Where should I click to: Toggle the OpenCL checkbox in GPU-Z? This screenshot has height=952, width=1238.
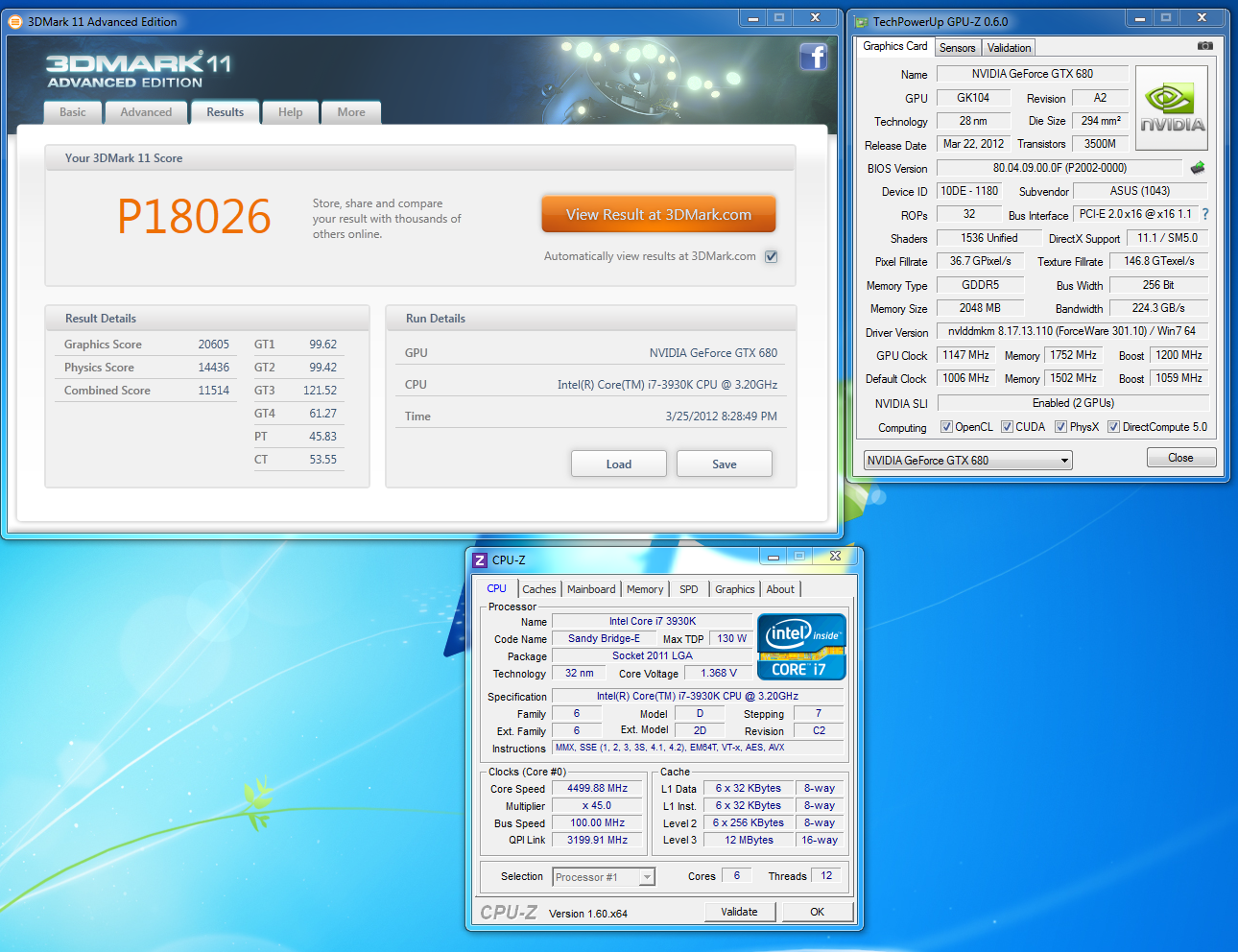(946, 427)
